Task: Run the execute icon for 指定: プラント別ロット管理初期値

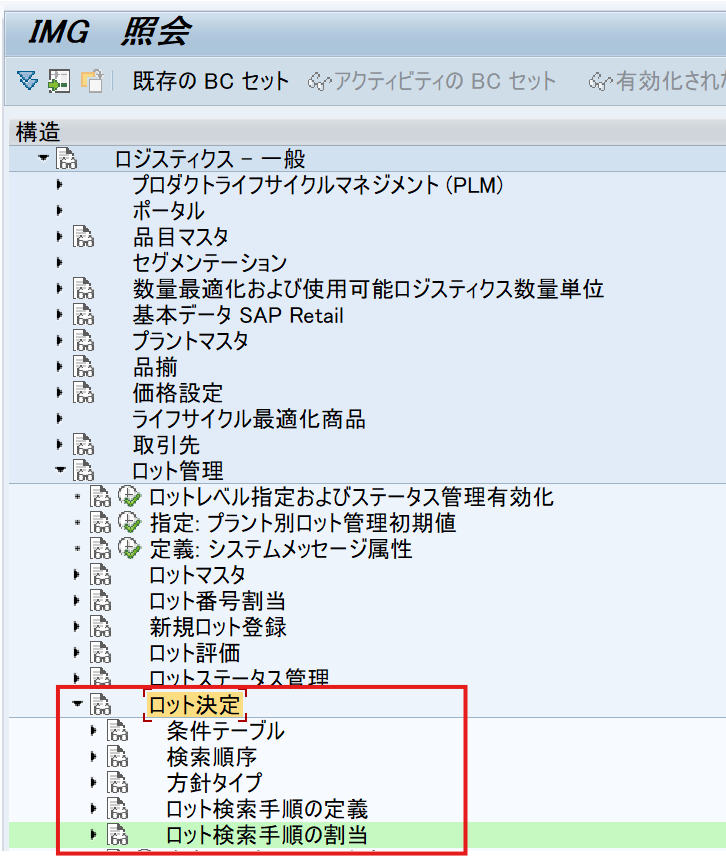Action: pyautogui.click(x=130, y=523)
